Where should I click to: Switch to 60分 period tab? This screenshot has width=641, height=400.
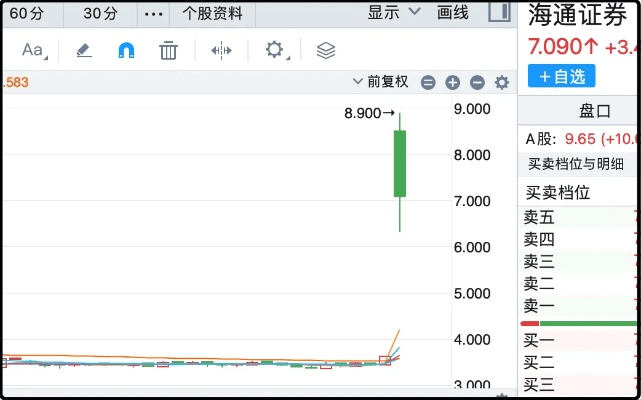point(26,13)
